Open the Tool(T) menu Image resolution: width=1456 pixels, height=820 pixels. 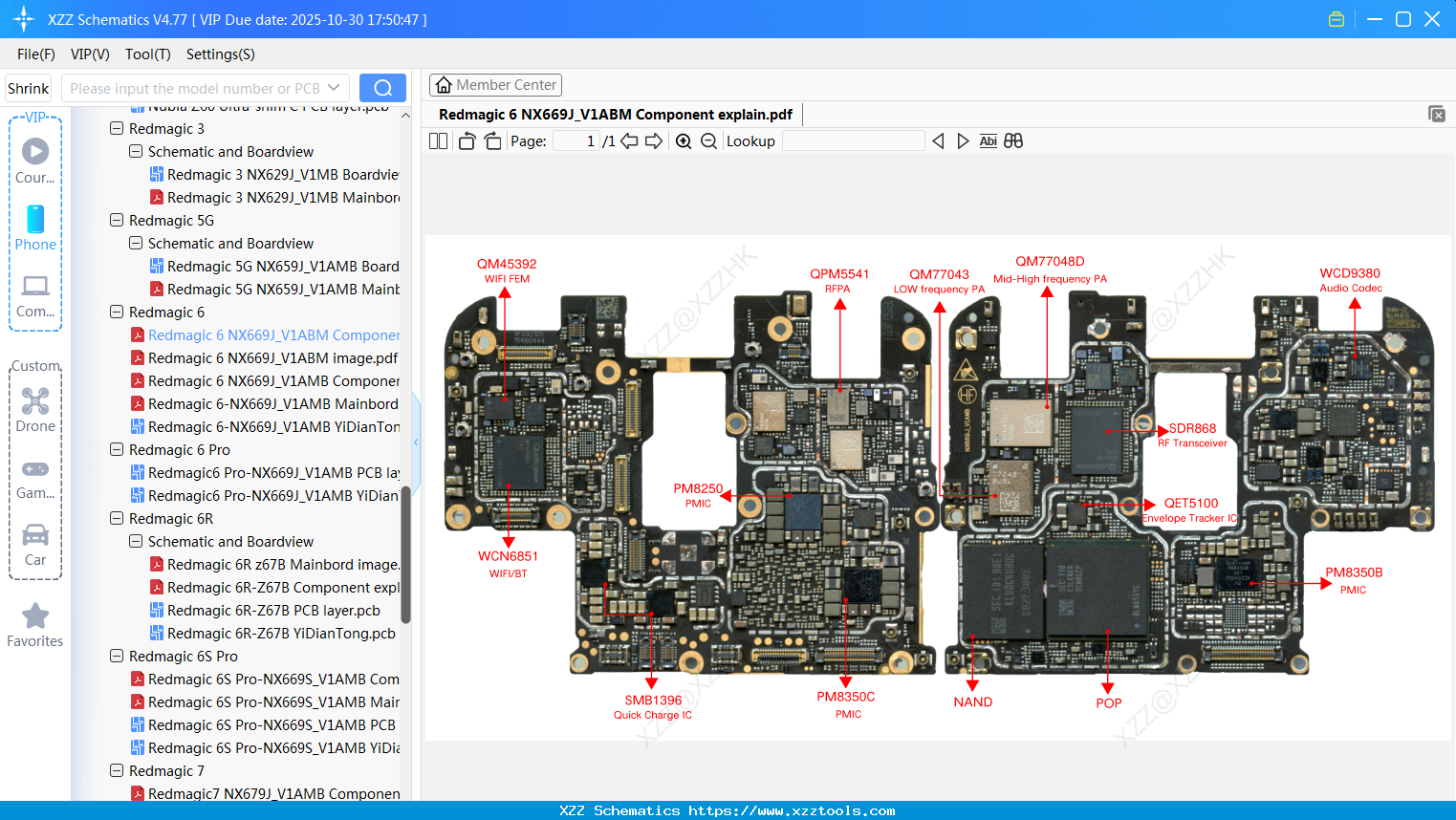tap(147, 54)
